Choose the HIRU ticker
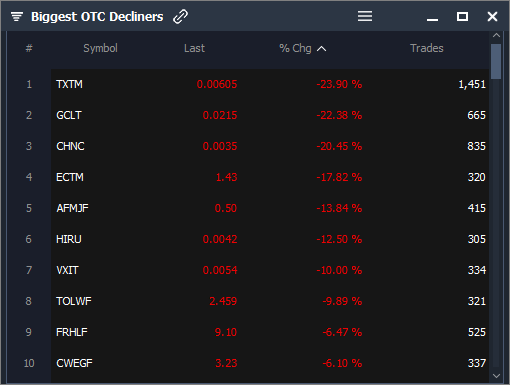Screen dimensions: 510x385 pos(69,239)
